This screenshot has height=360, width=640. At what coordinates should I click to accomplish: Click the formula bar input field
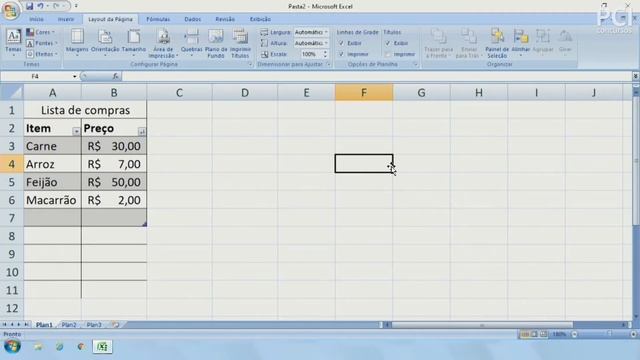click(376, 76)
